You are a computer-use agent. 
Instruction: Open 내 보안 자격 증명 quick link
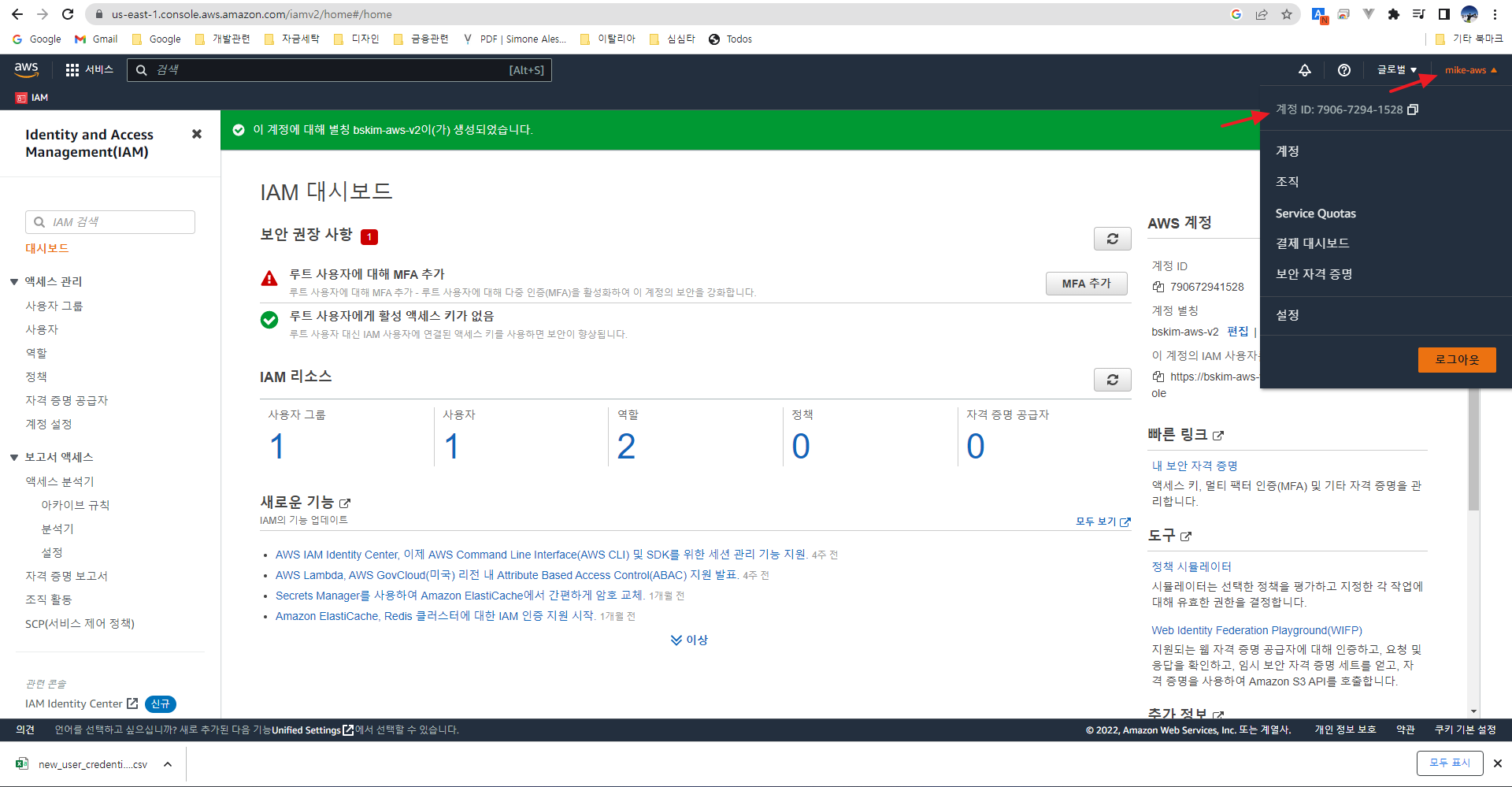click(x=1195, y=466)
